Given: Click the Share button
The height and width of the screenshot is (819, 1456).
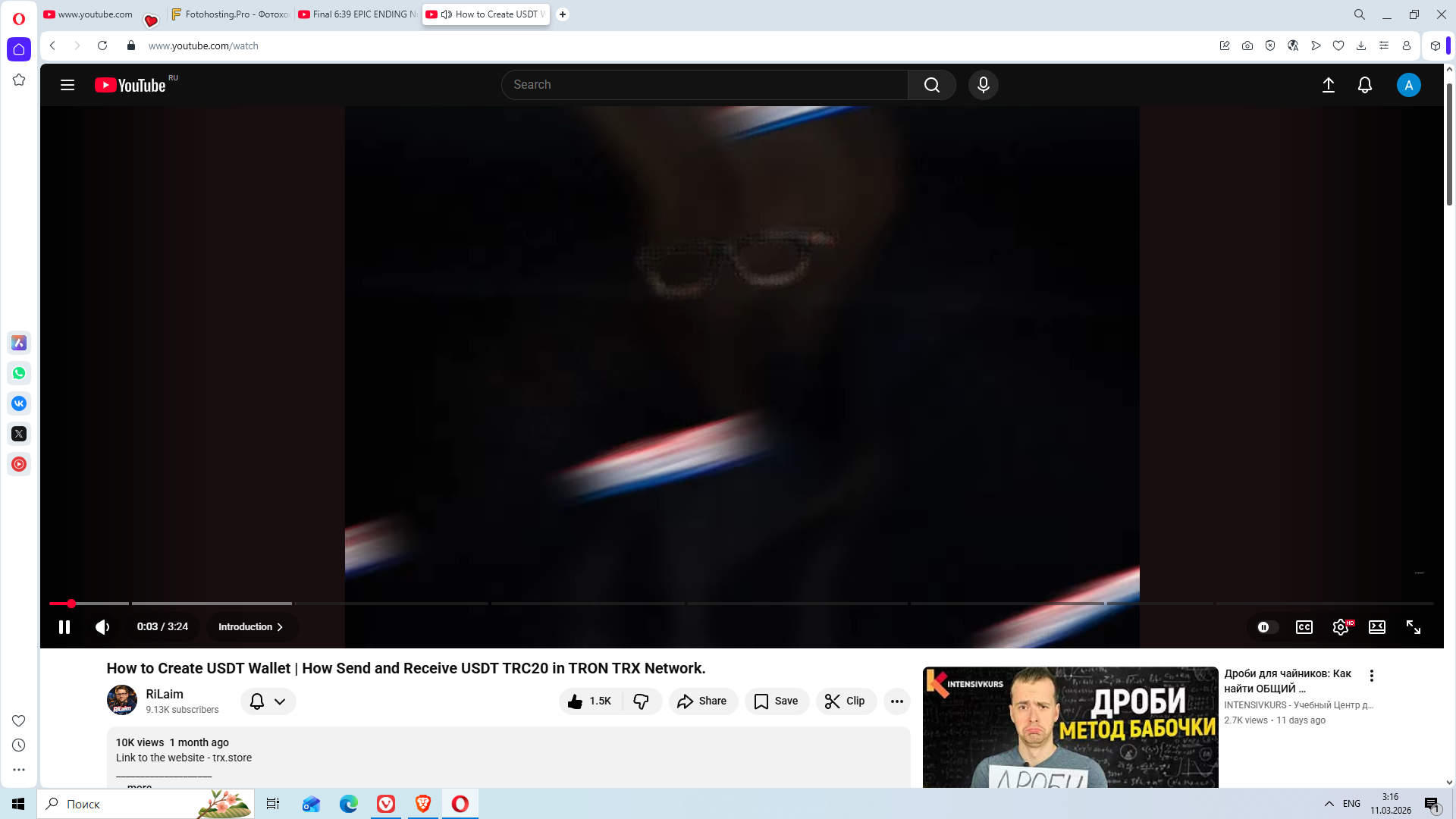Looking at the screenshot, I should pos(702,701).
